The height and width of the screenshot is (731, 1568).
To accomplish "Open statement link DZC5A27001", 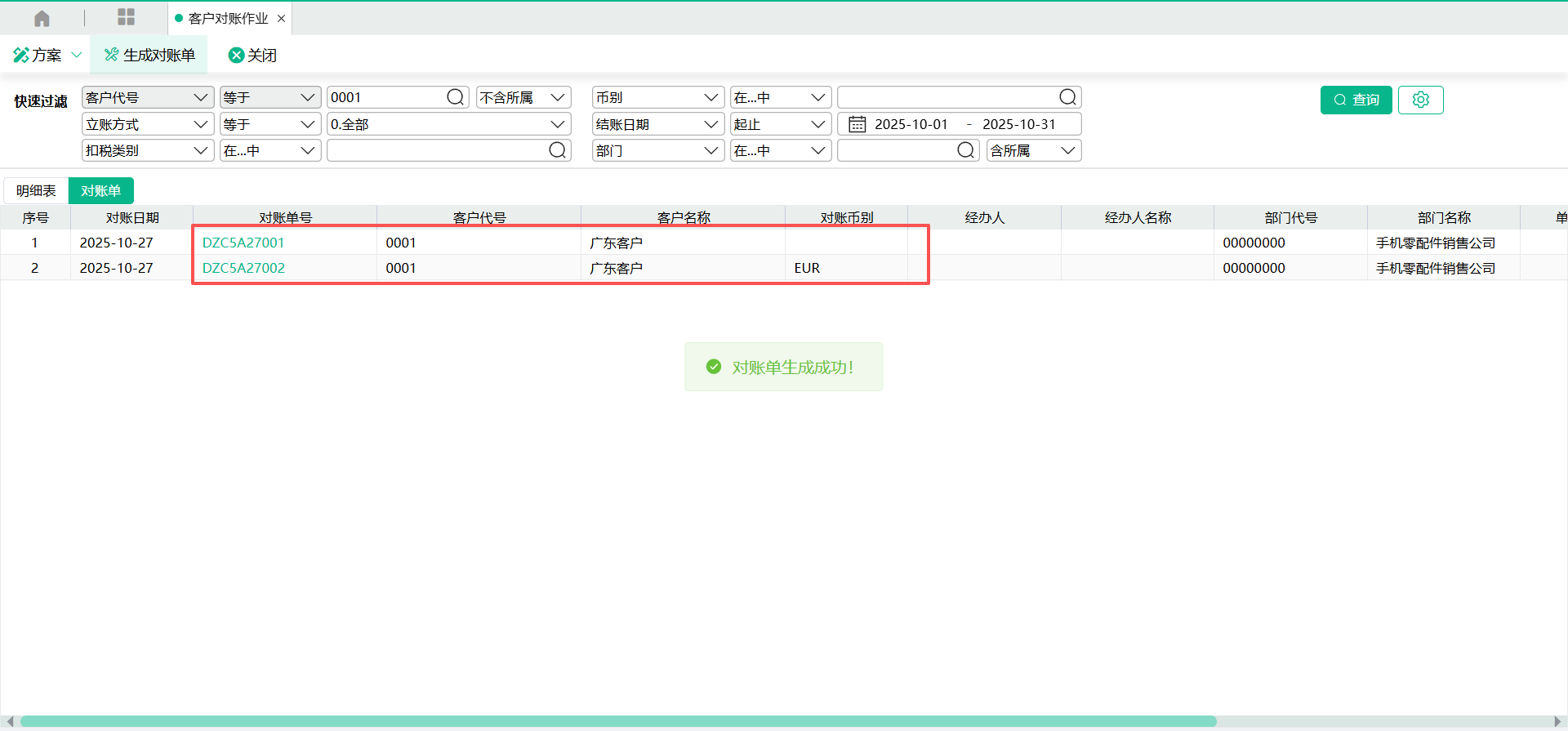I will [243, 243].
